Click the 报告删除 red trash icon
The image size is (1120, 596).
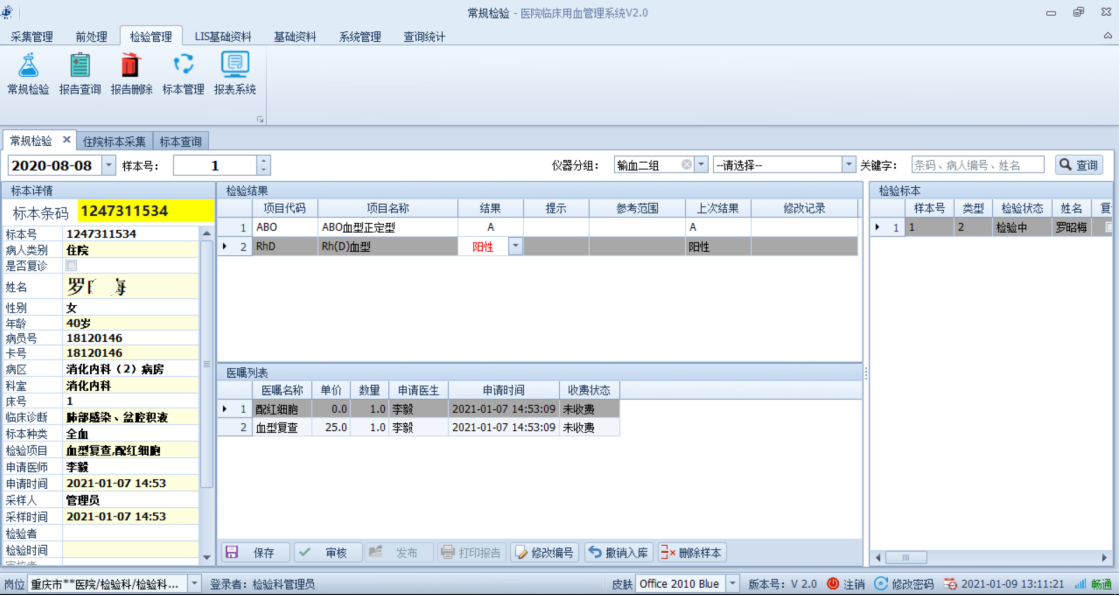pyautogui.click(x=131, y=66)
